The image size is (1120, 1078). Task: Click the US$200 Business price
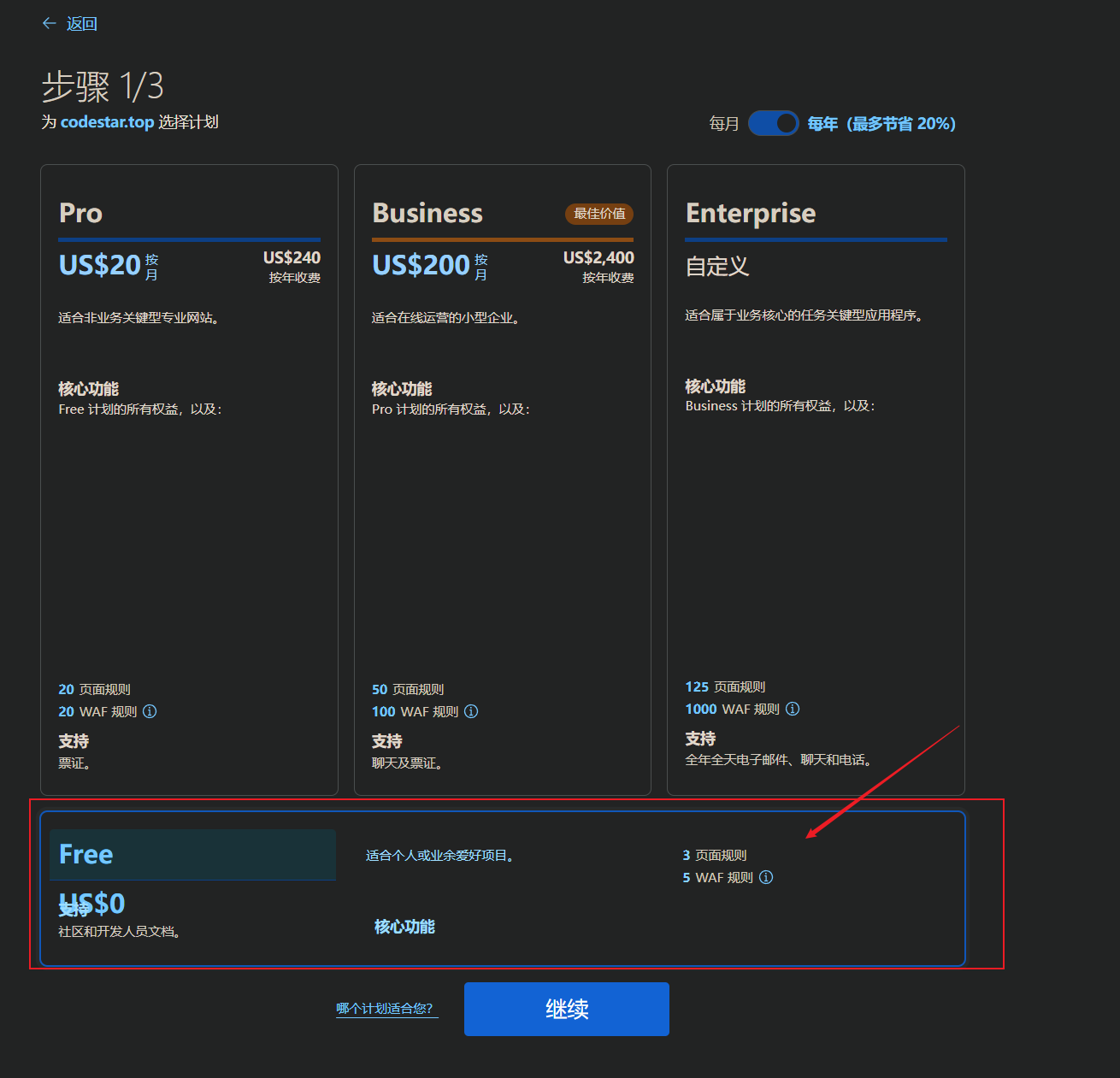click(x=421, y=265)
